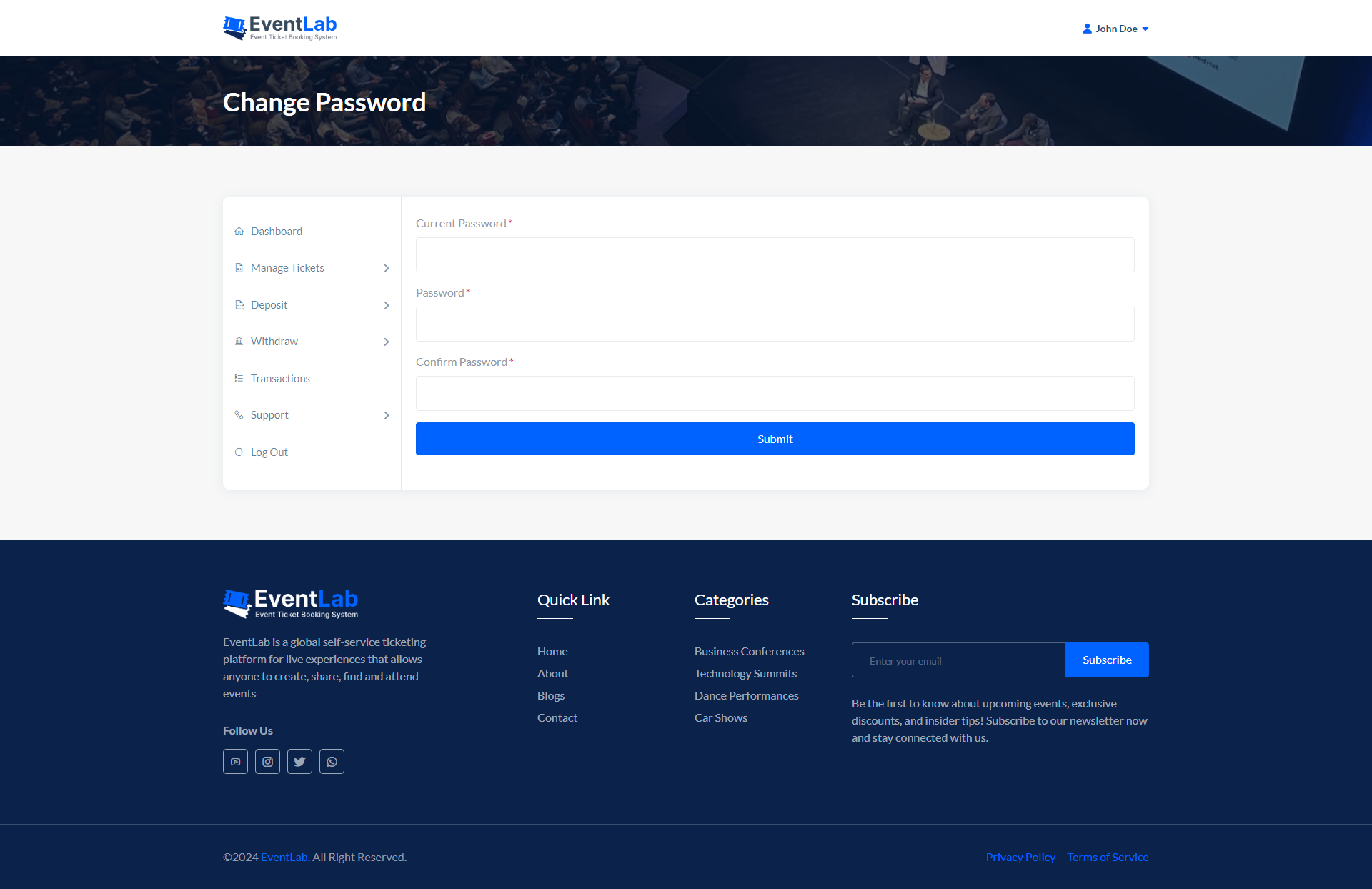This screenshot has width=1372, height=889.
Task: Click the Twitter bird icon
Action: tap(299, 762)
